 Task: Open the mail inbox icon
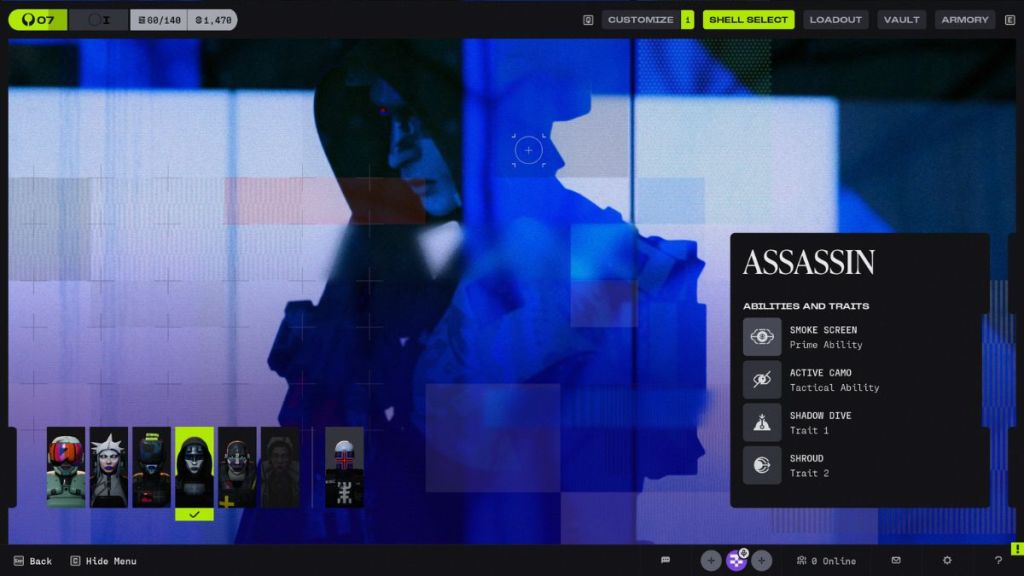pos(896,561)
